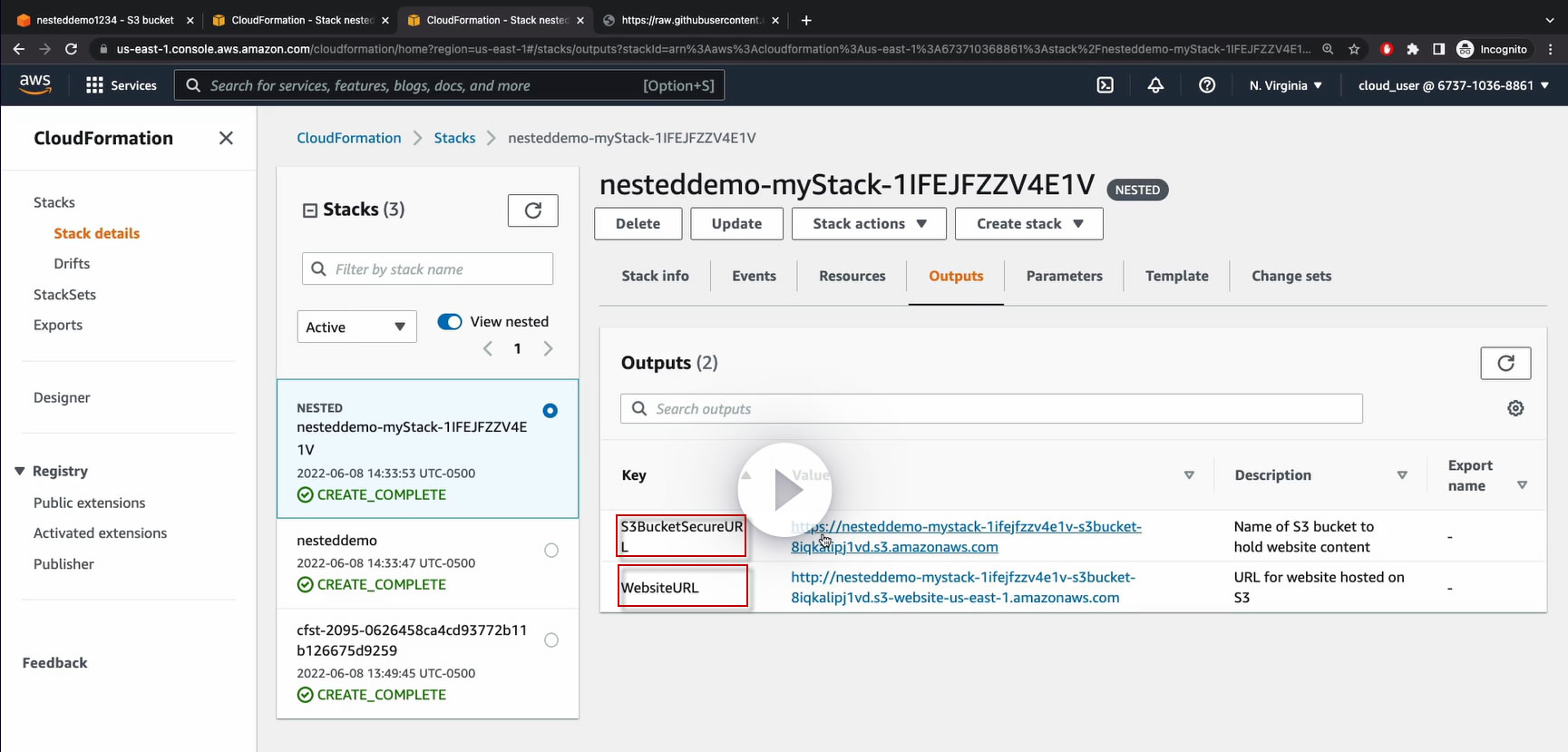
Task: Select the nesteddemo-myStack radio button
Action: [550, 411]
